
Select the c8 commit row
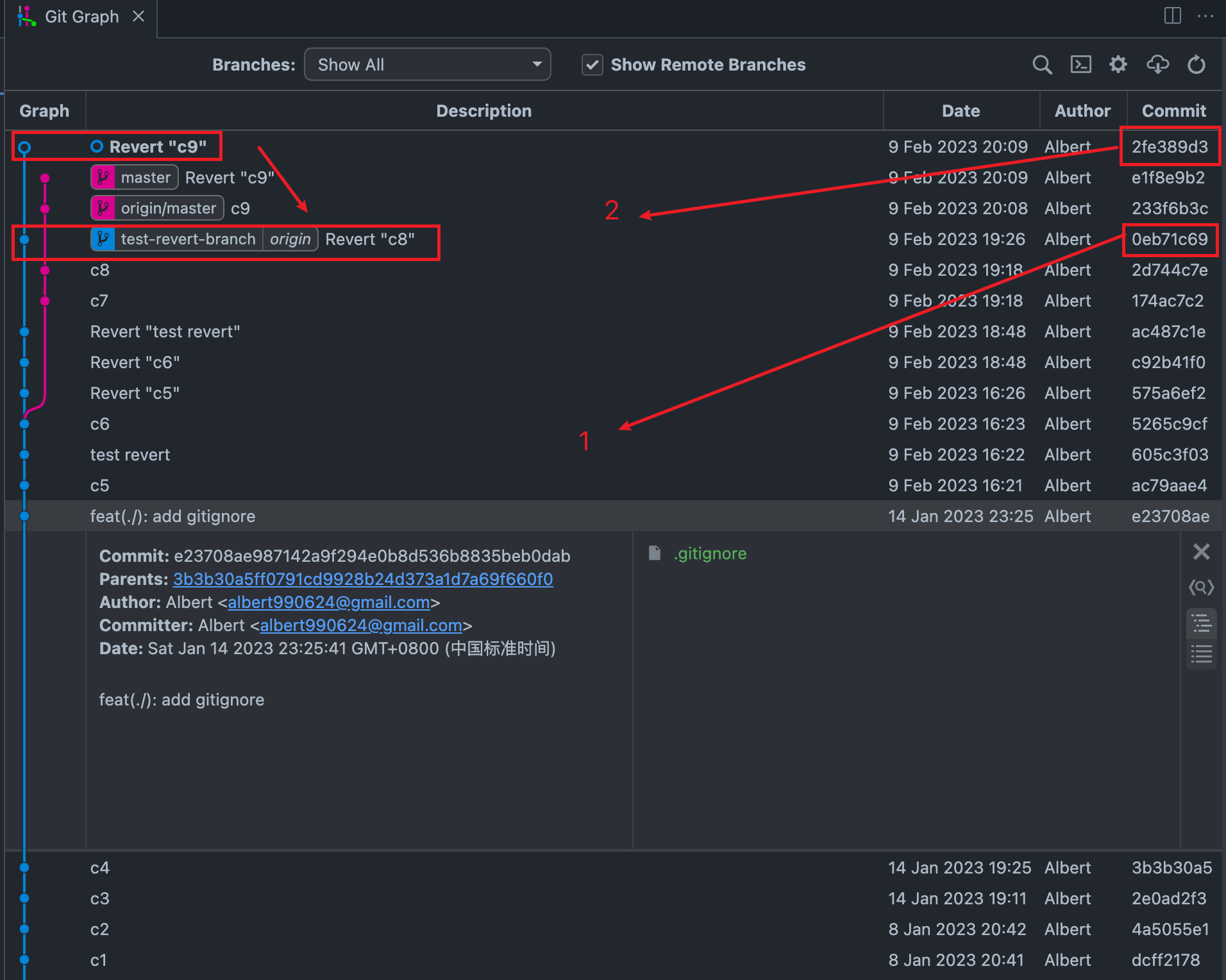613,270
